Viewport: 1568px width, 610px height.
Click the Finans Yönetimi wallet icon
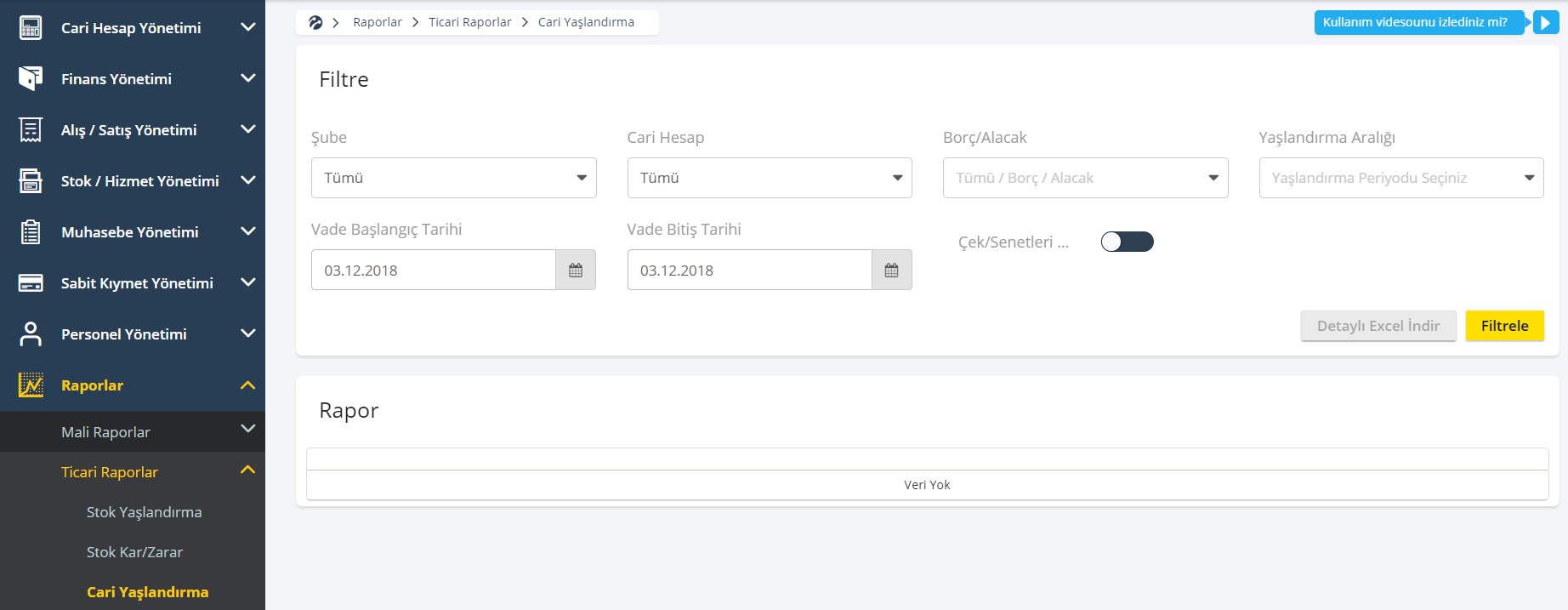click(31, 78)
